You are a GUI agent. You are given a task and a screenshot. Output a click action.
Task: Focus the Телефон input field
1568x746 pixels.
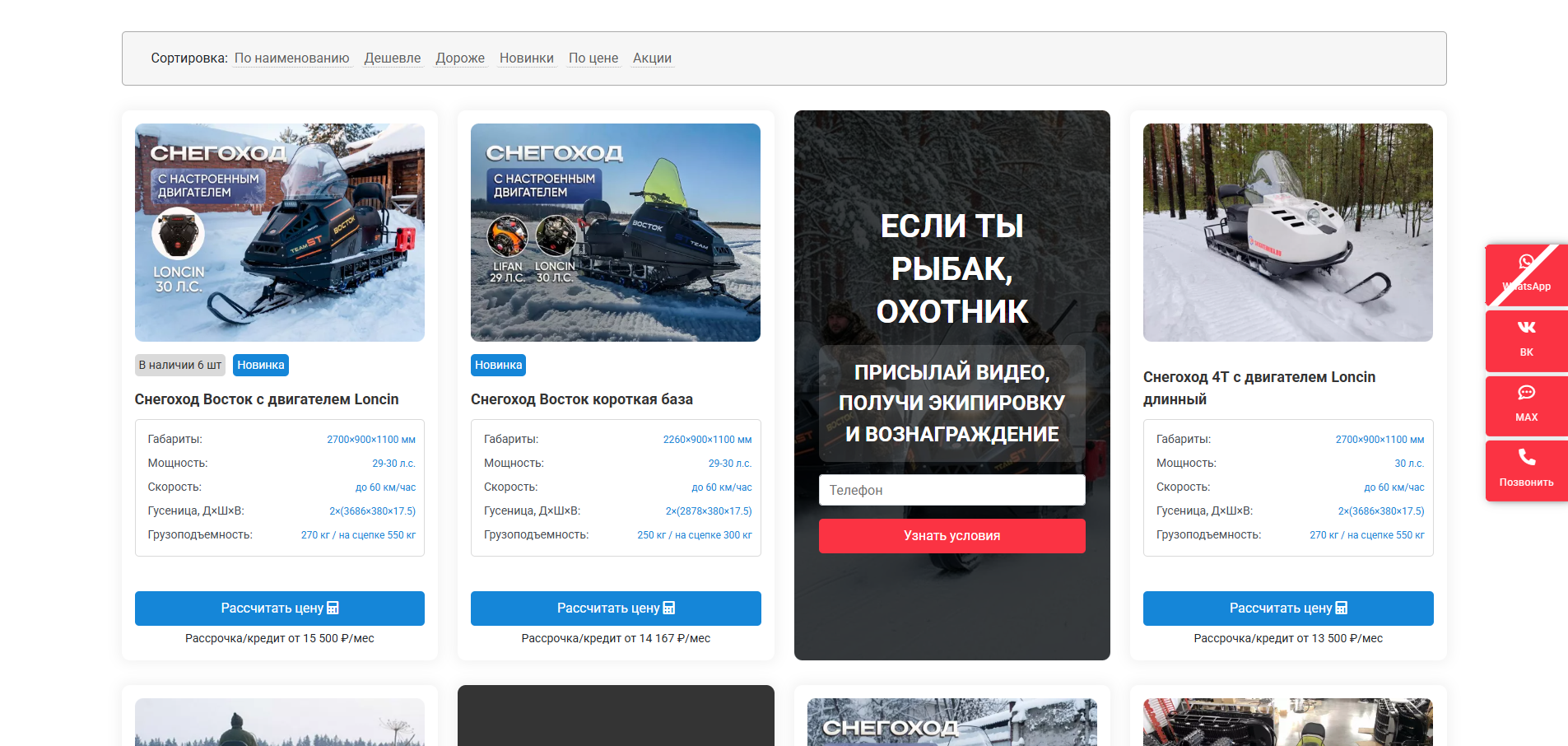[x=952, y=490]
